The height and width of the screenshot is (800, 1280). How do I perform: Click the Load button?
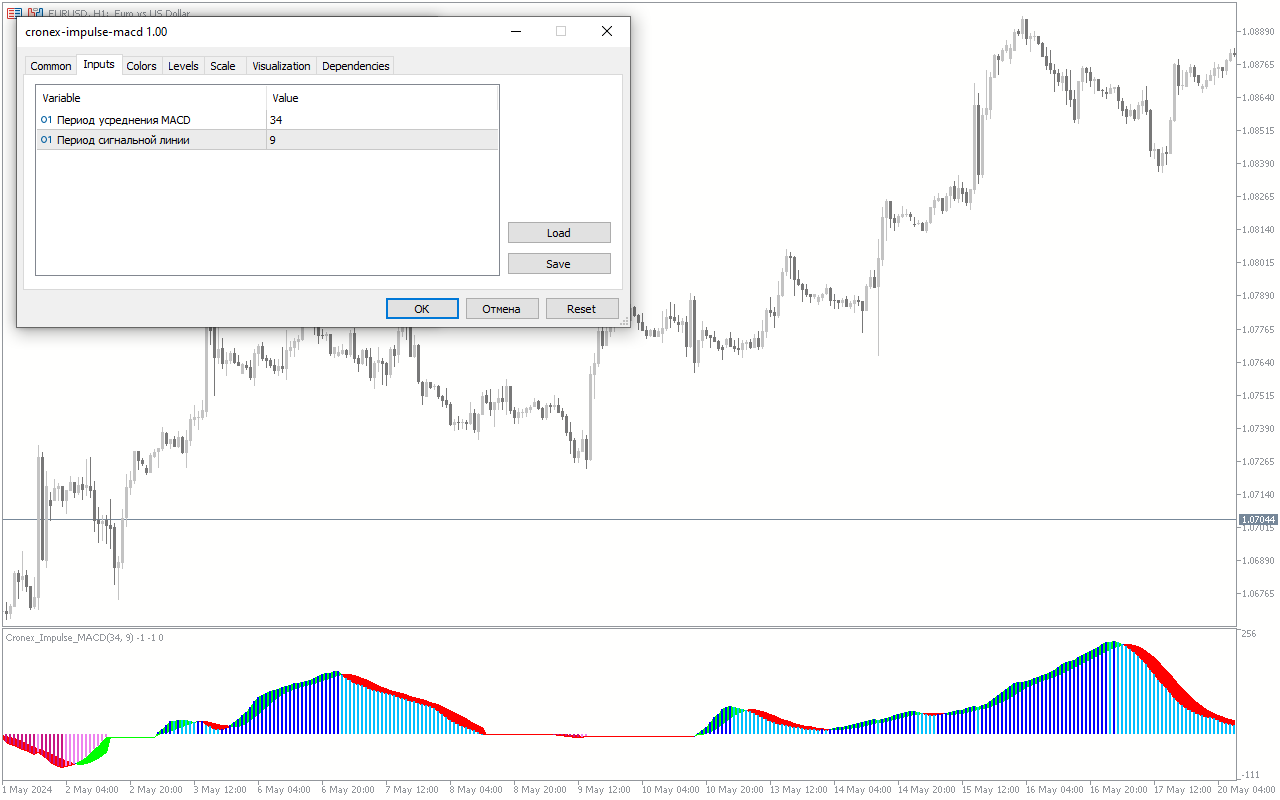click(559, 233)
